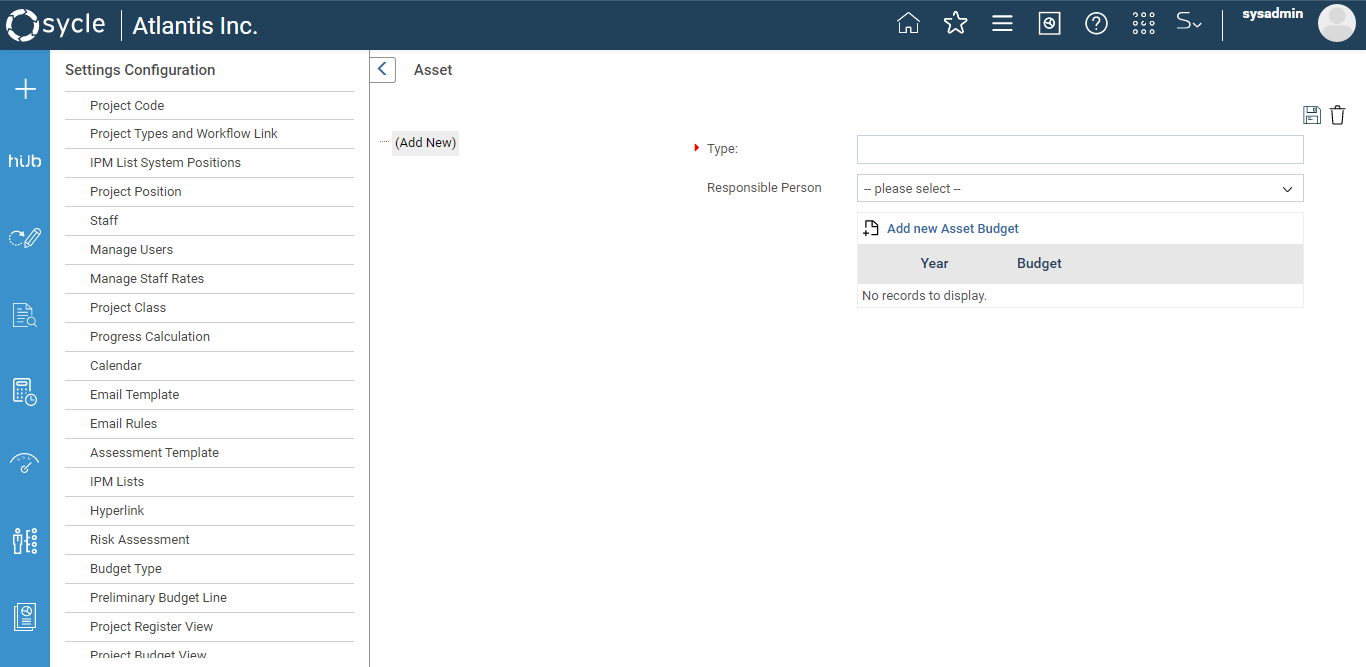The image size is (1366, 667).
Task: Open the calculator clock sidebar icon
Action: coord(25,391)
